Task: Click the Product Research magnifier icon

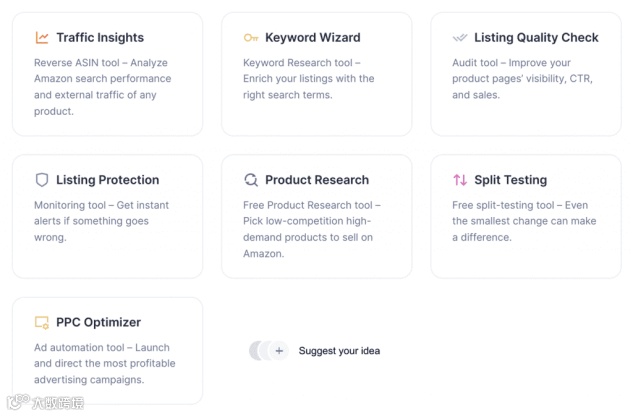Action: click(x=251, y=180)
